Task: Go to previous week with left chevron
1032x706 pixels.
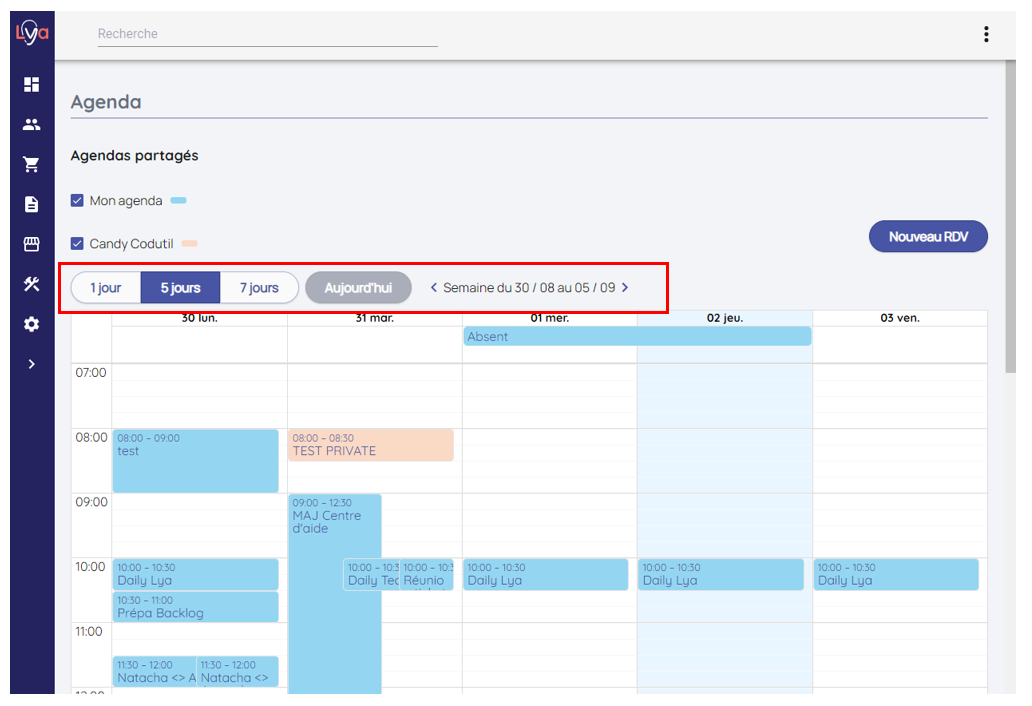Action: pos(433,288)
